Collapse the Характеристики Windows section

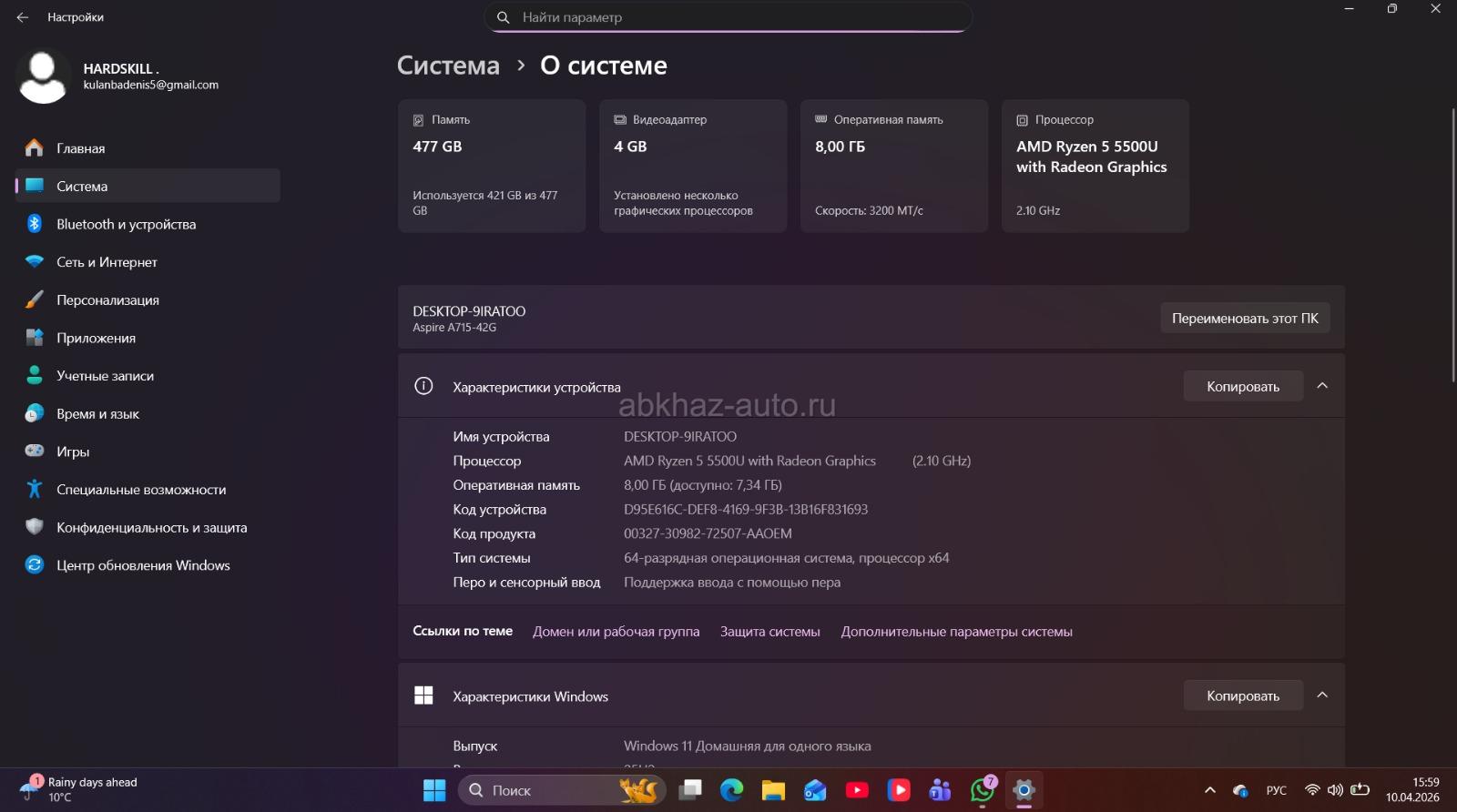click(x=1322, y=695)
